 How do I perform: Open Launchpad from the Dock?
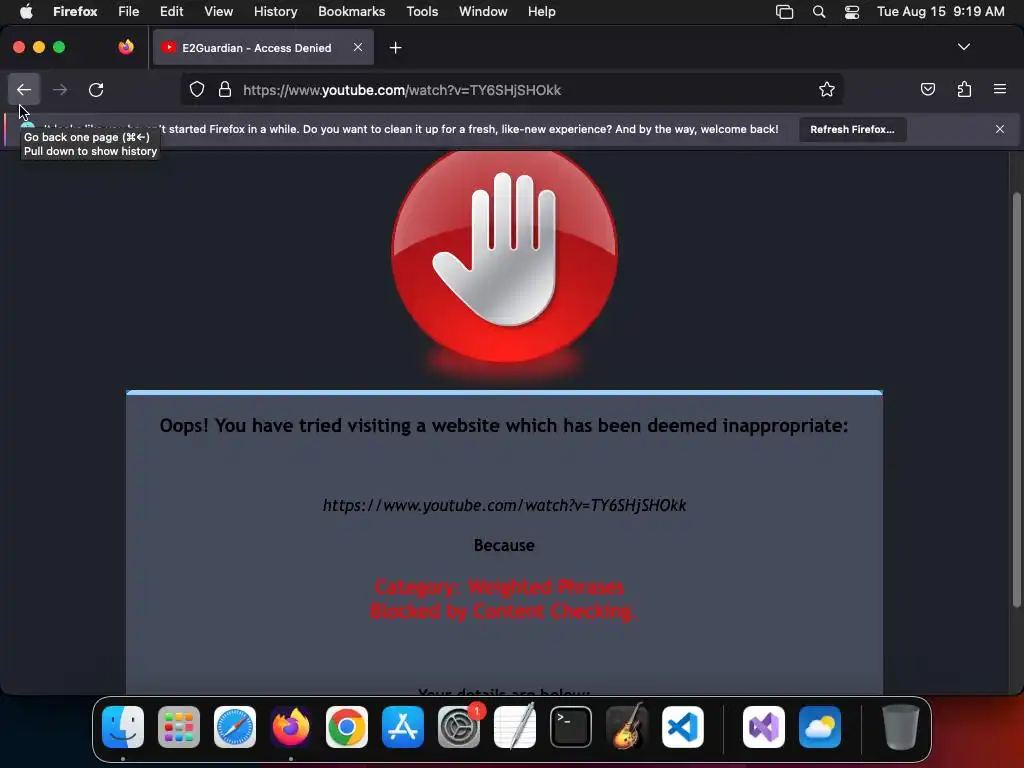pos(179,727)
